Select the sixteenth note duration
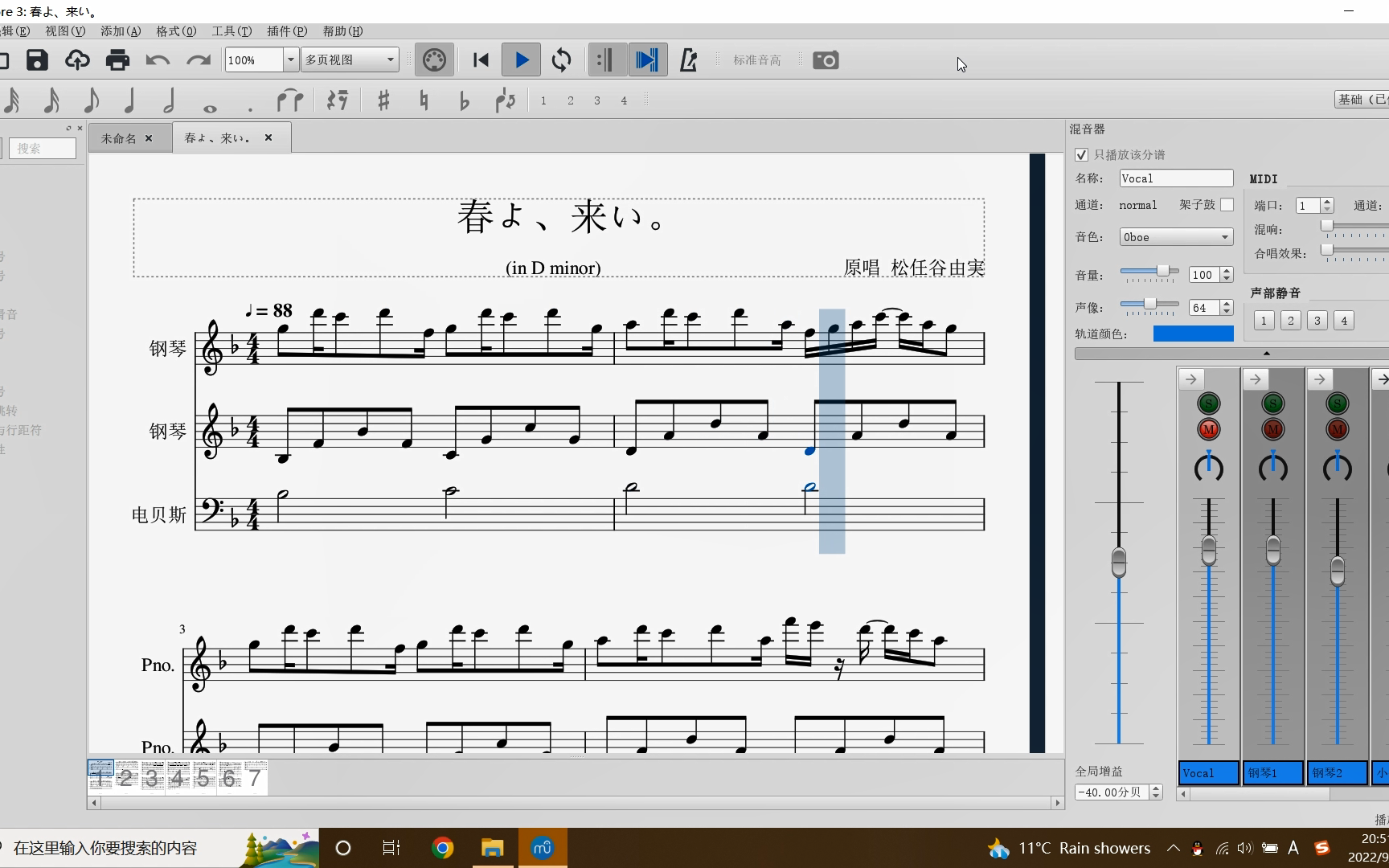This screenshot has height=868, width=1389. [x=51, y=100]
